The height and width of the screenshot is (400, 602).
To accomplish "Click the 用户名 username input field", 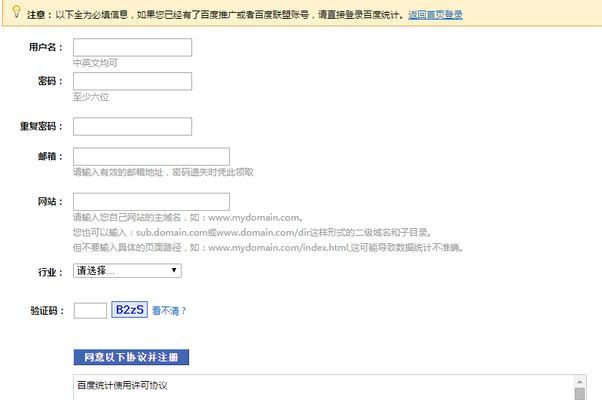I will 132,47.
